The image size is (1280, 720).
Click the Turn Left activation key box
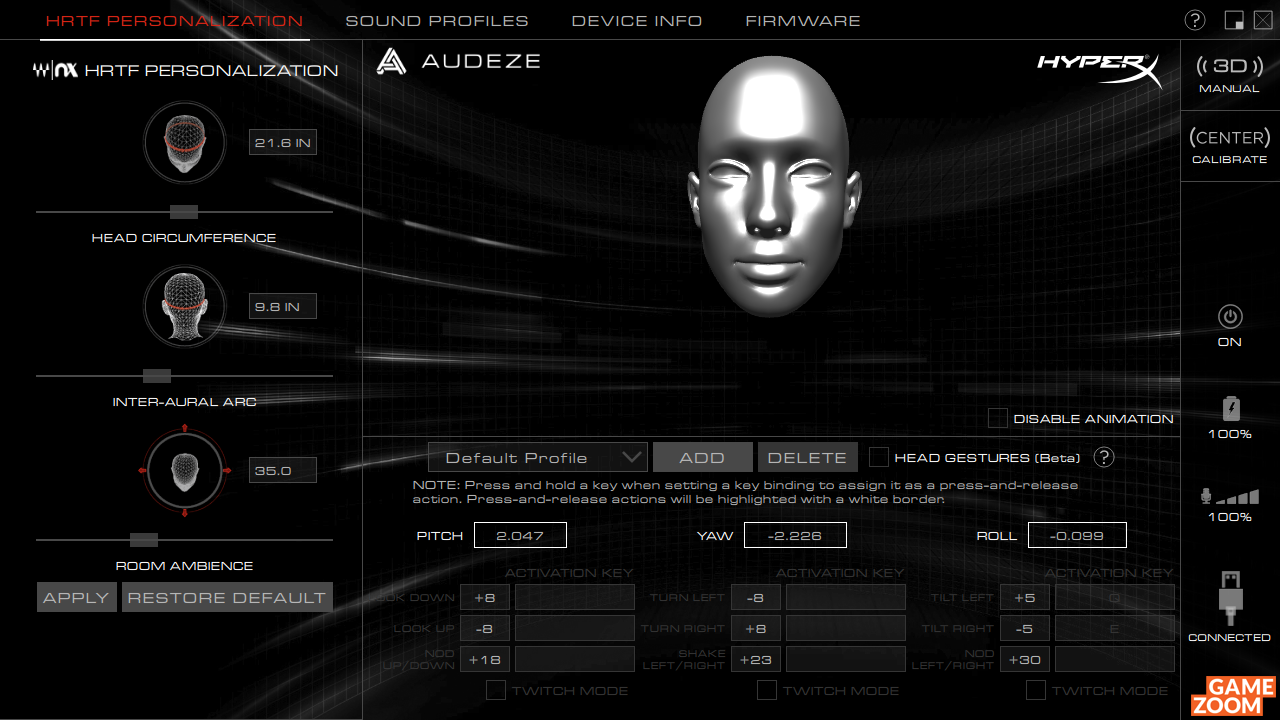[x=846, y=597]
